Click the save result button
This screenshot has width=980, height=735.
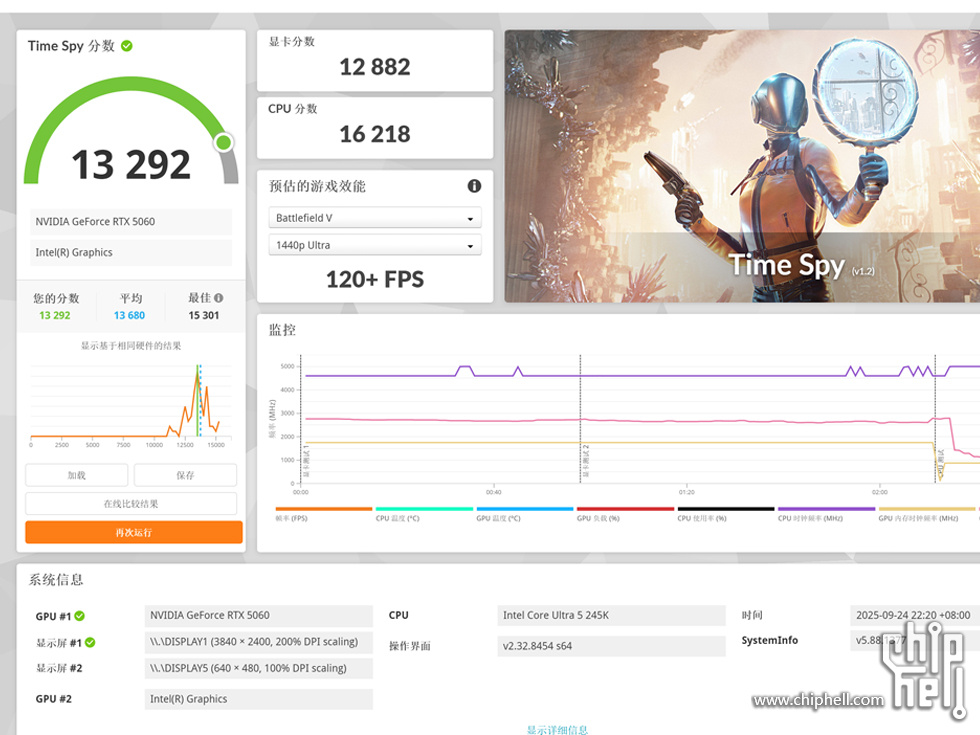(185, 475)
